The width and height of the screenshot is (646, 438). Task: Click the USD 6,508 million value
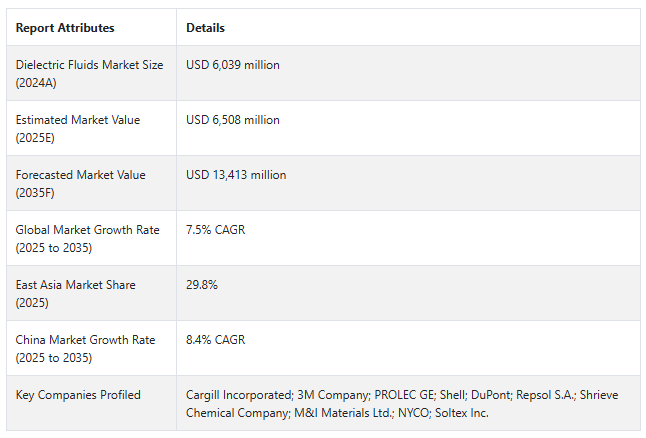tap(233, 120)
